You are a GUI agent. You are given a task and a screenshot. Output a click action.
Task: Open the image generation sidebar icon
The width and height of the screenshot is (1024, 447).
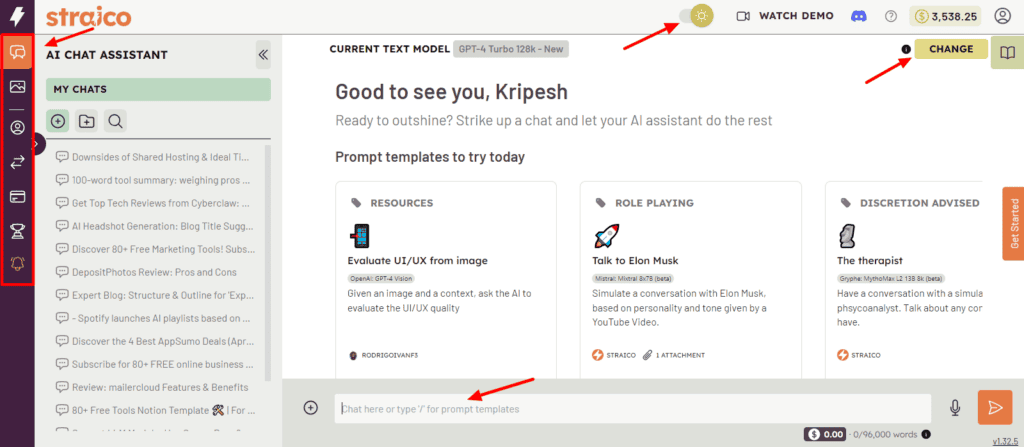[x=17, y=87]
